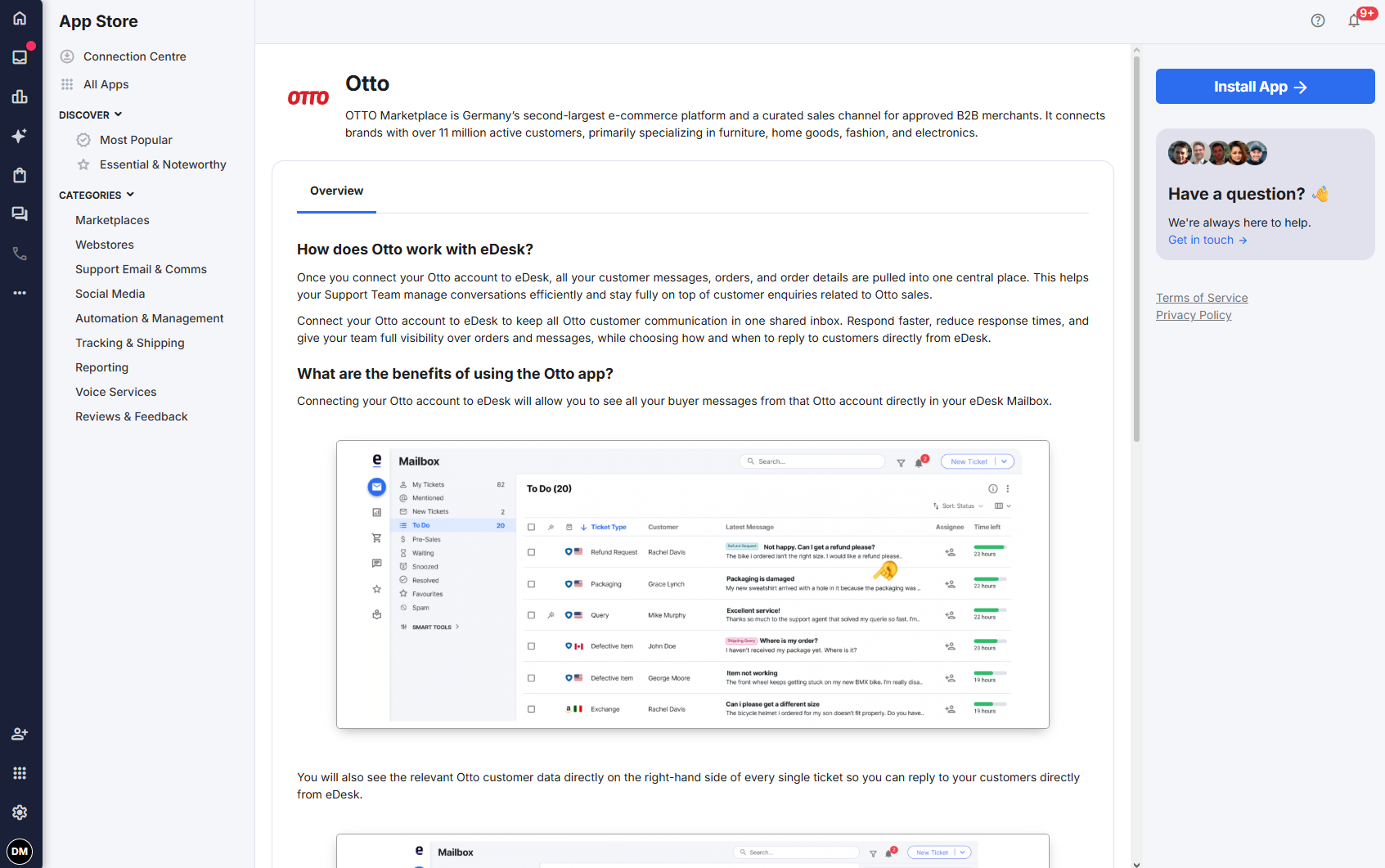Click the All Apps link text
1385x868 pixels.
tap(106, 84)
